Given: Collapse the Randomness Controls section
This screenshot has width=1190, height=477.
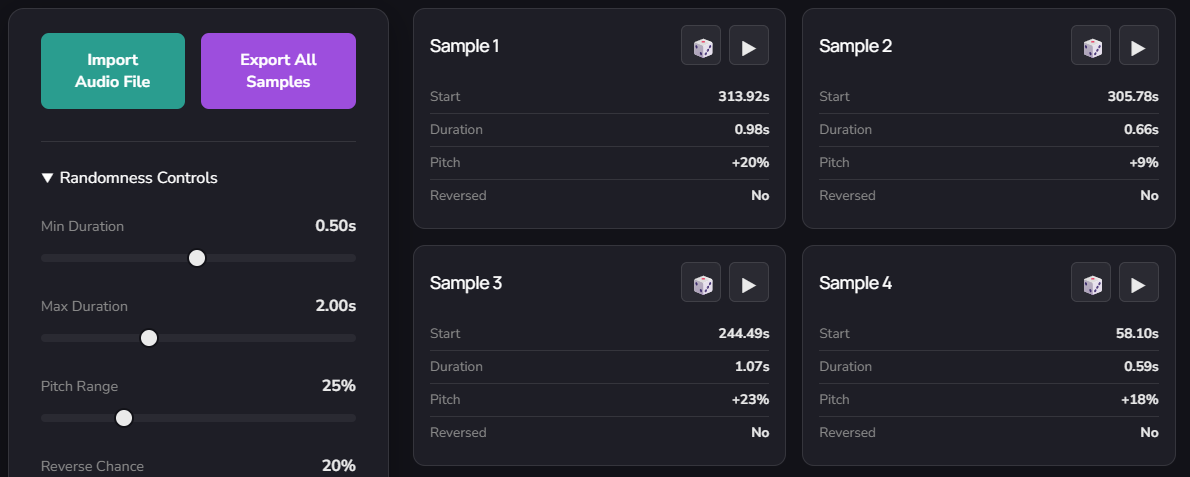Looking at the screenshot, I should click(x=129, y=178).
